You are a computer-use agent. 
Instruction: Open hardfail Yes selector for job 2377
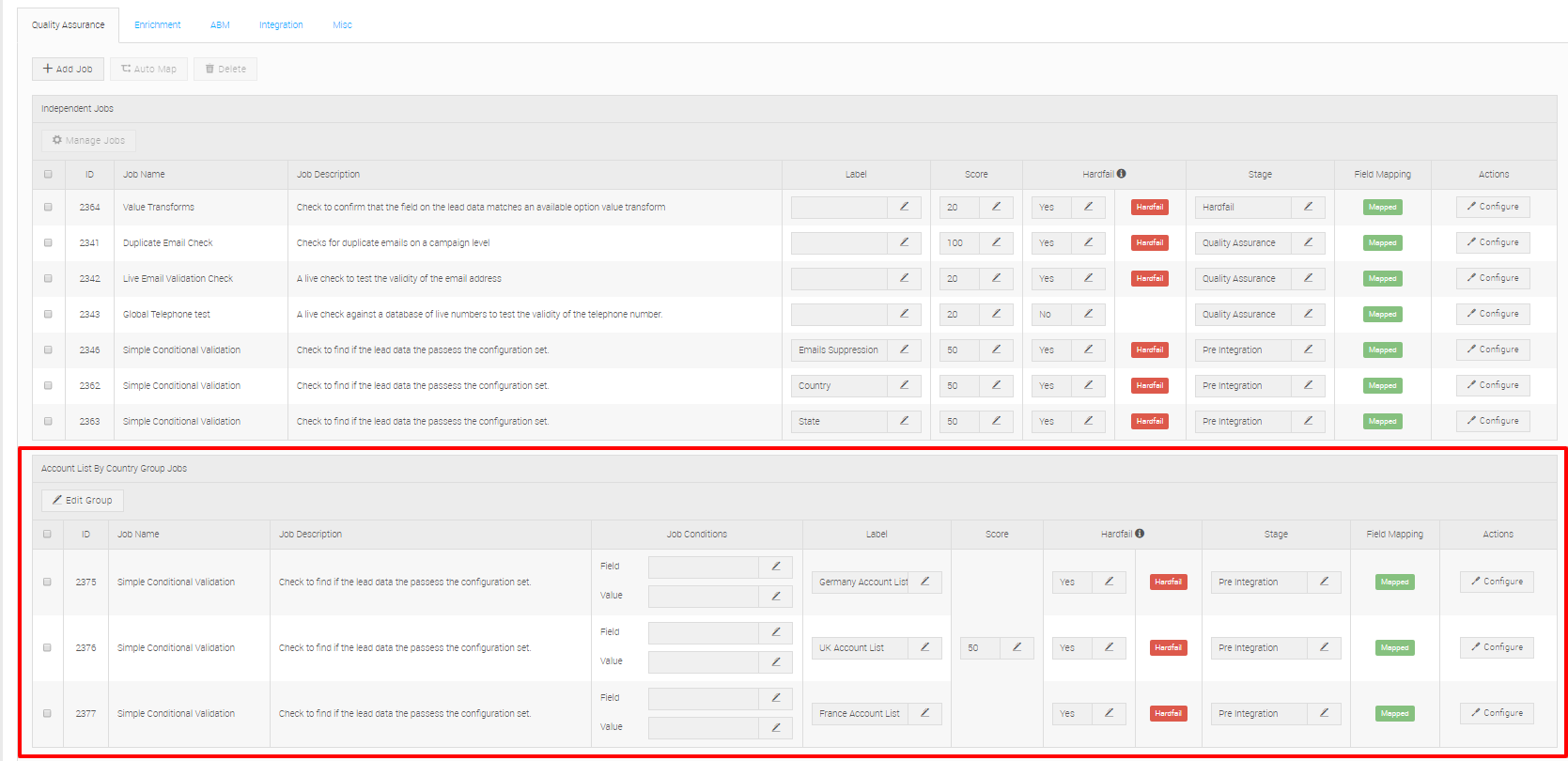1071,713
